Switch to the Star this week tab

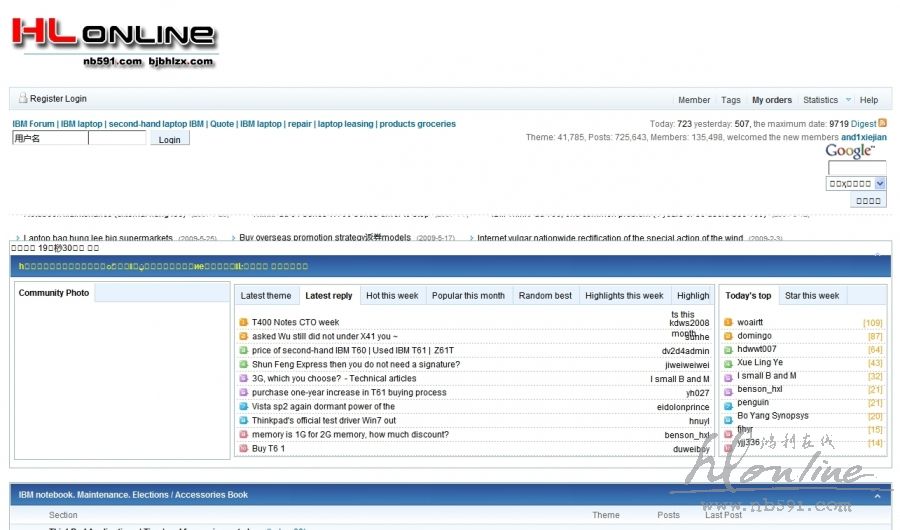coord(812,296)
